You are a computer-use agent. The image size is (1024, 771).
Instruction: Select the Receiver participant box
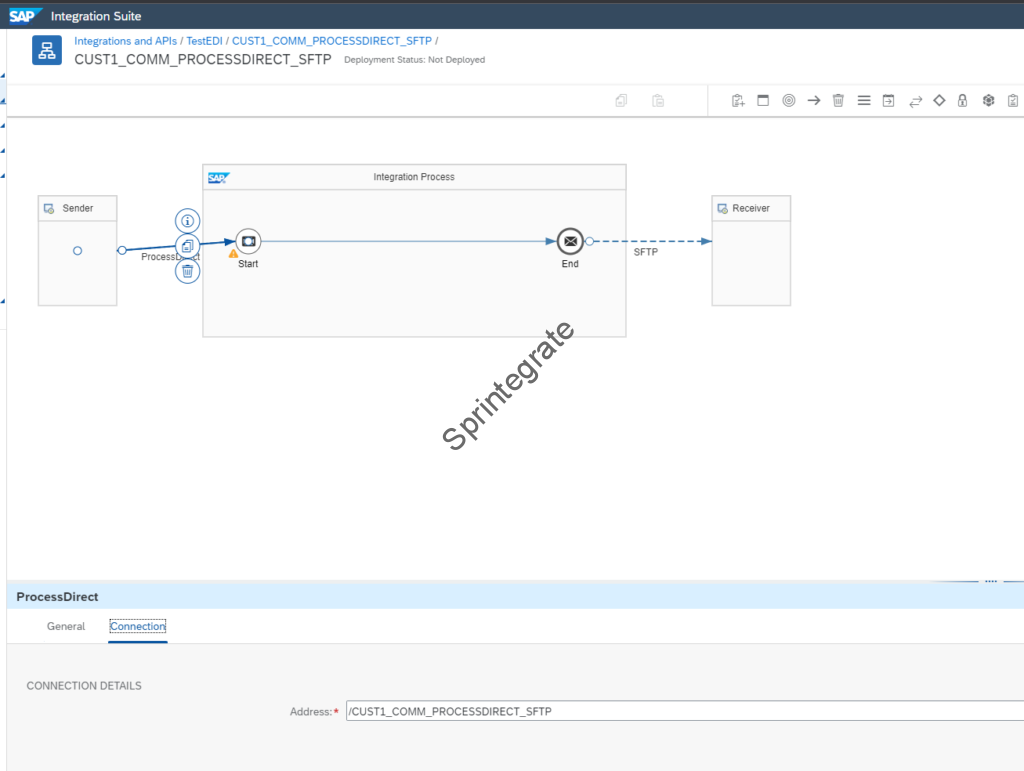click(x=751, y=250)
